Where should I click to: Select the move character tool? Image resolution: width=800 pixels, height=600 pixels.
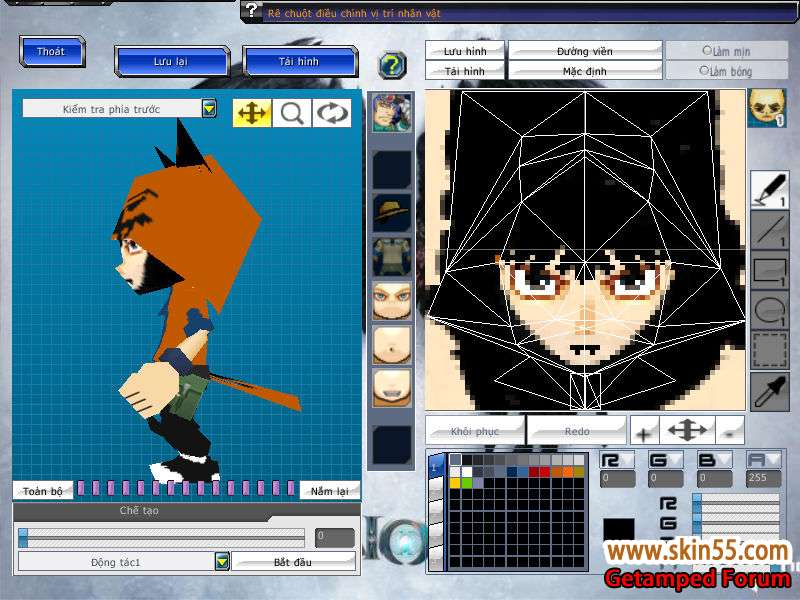[252, 113]
